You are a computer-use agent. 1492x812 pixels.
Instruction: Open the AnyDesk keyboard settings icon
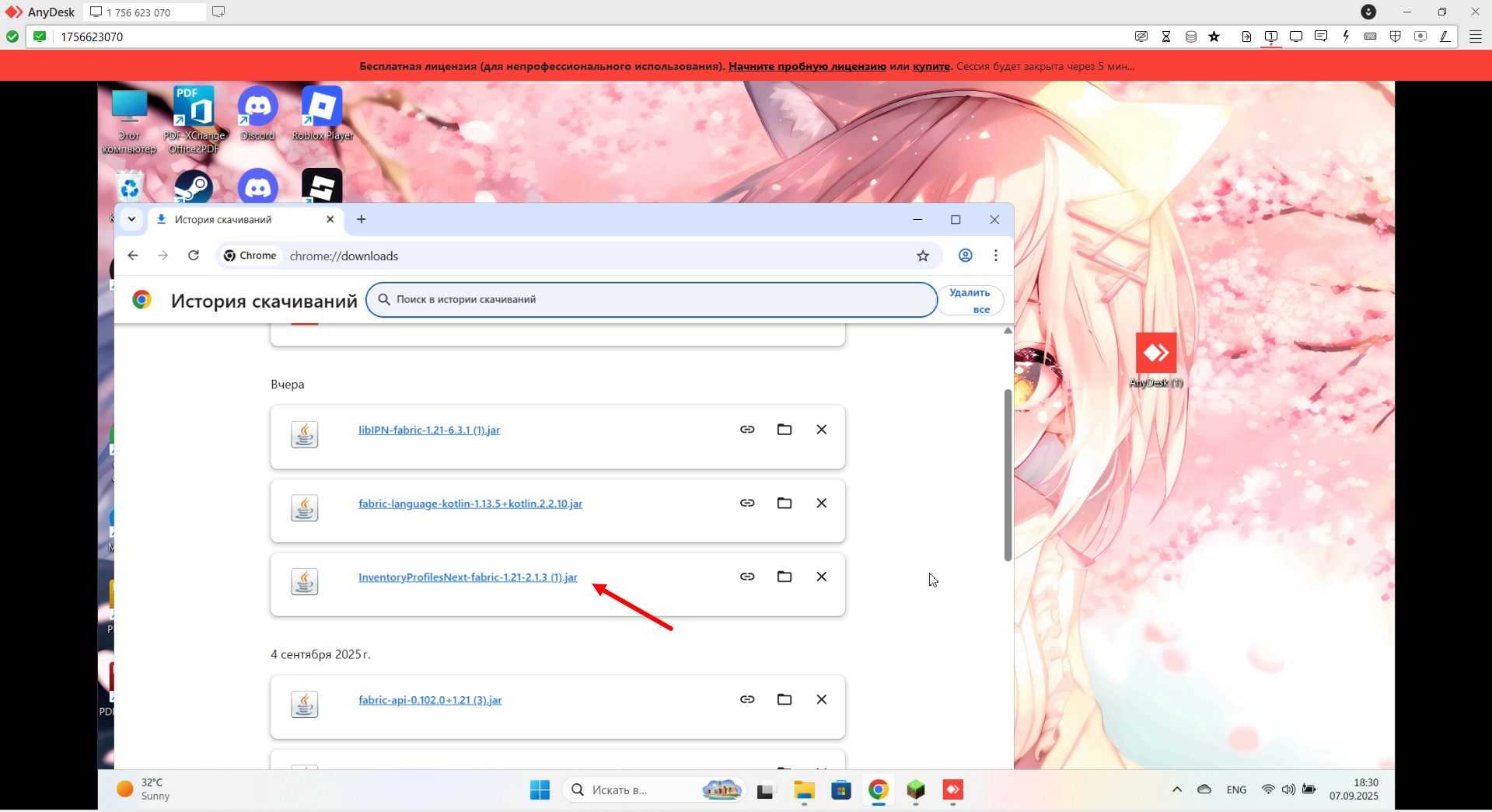pyautogui.click(x=1371, y=37)
